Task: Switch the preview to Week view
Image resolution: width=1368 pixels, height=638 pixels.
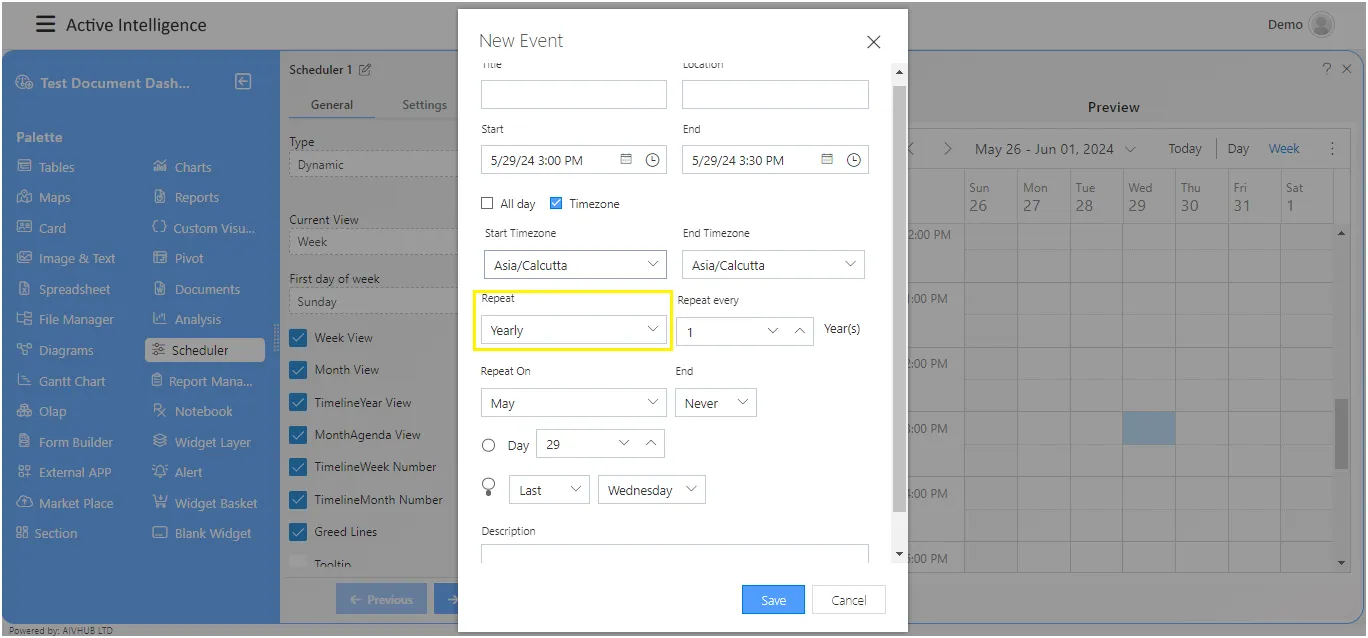Action: 1284,149
